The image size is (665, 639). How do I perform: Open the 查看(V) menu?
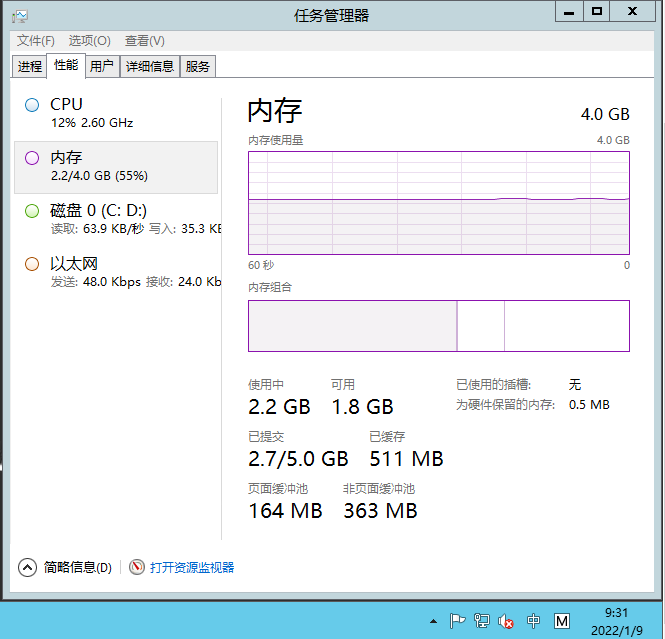click(x=144, y=41)
